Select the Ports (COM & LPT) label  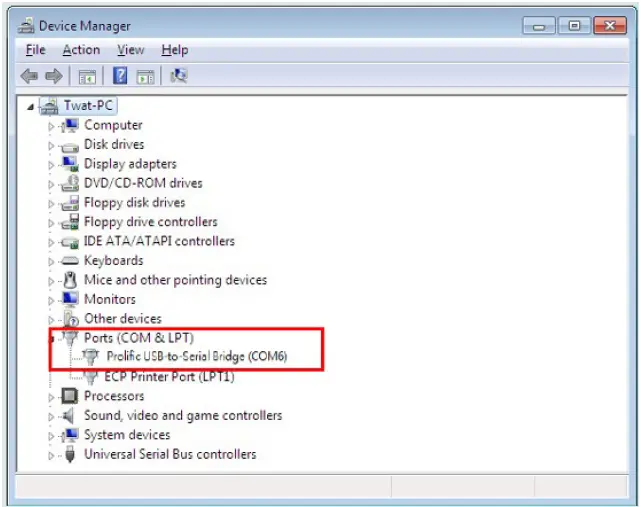pos(139,338)
